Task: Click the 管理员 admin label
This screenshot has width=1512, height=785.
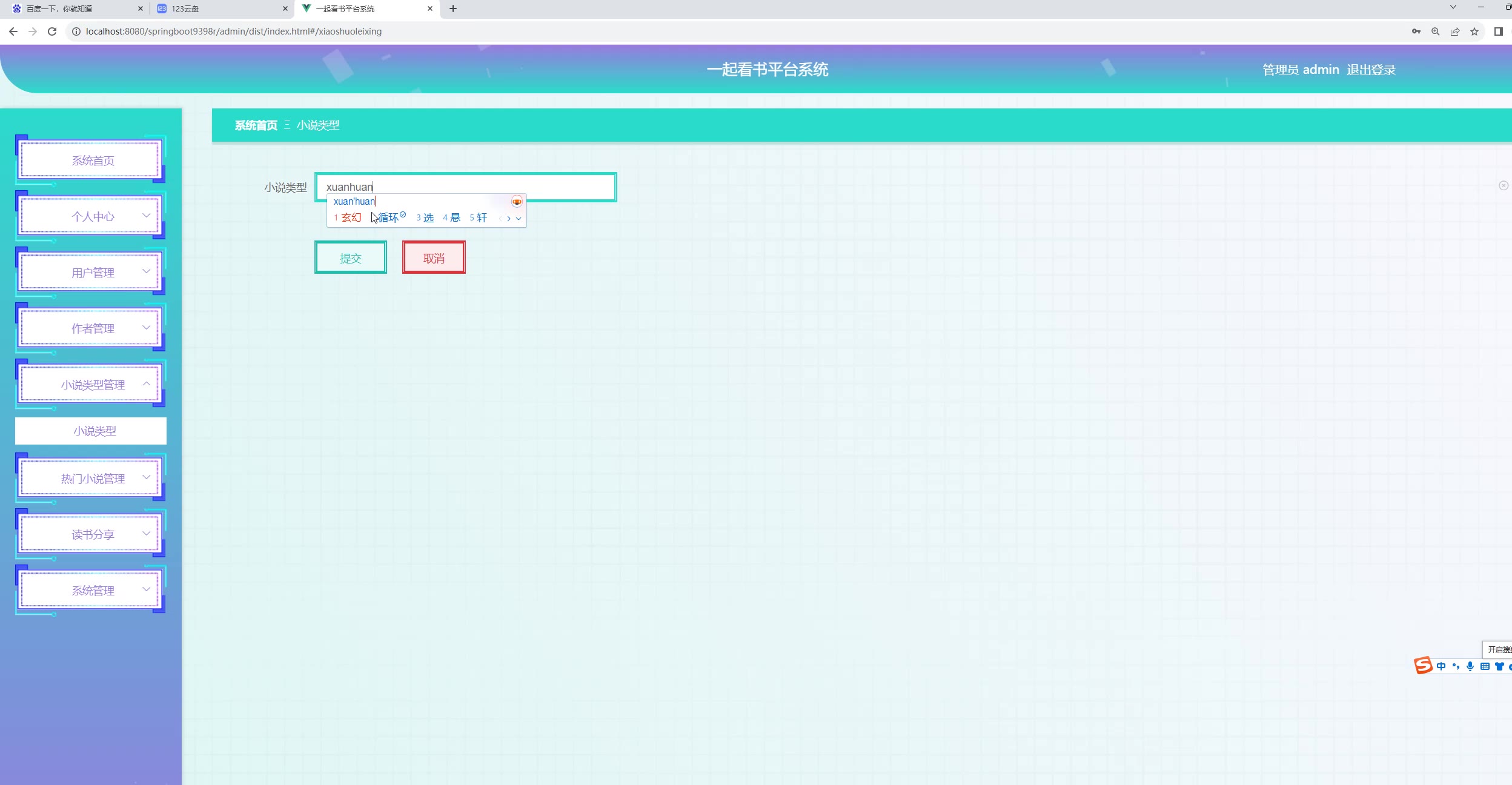Action: pyautogui.click(x=1301, y=70)
